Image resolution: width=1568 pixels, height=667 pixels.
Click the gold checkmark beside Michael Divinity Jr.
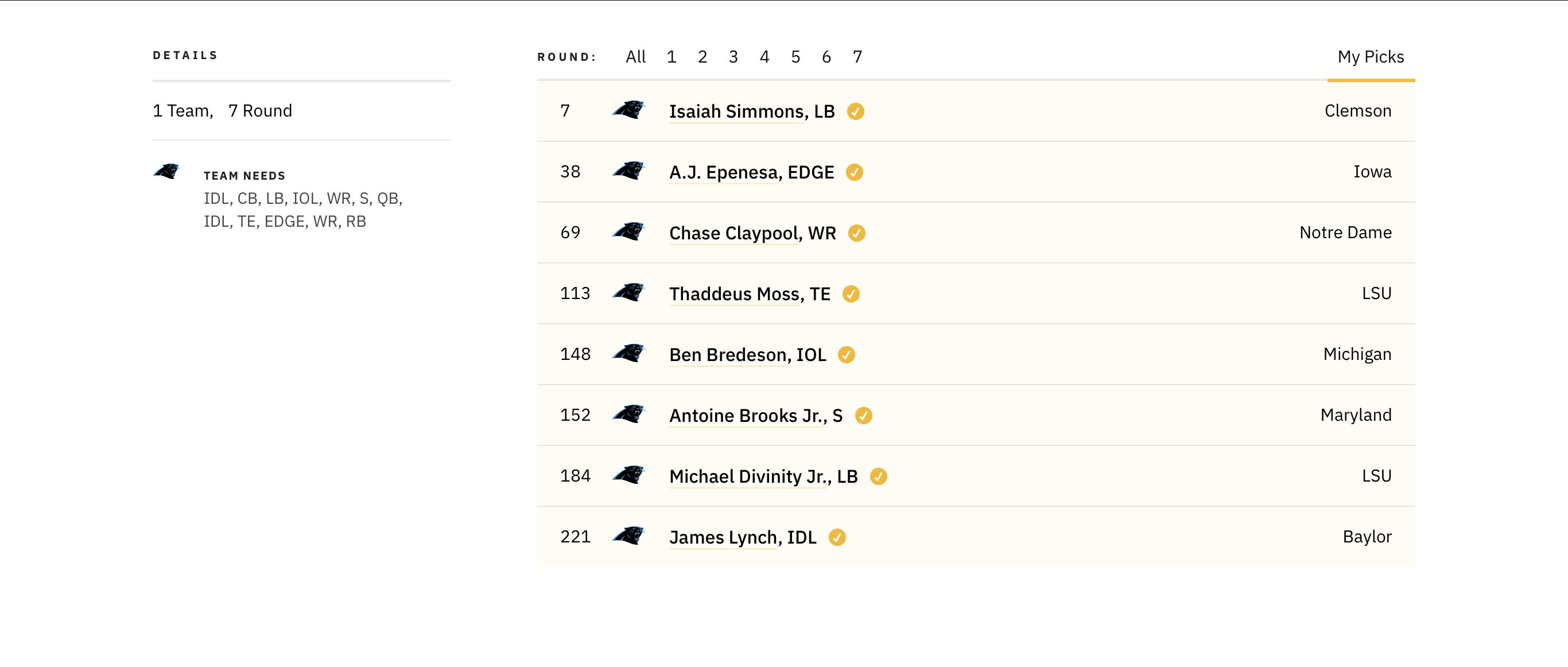coord(878,476)
